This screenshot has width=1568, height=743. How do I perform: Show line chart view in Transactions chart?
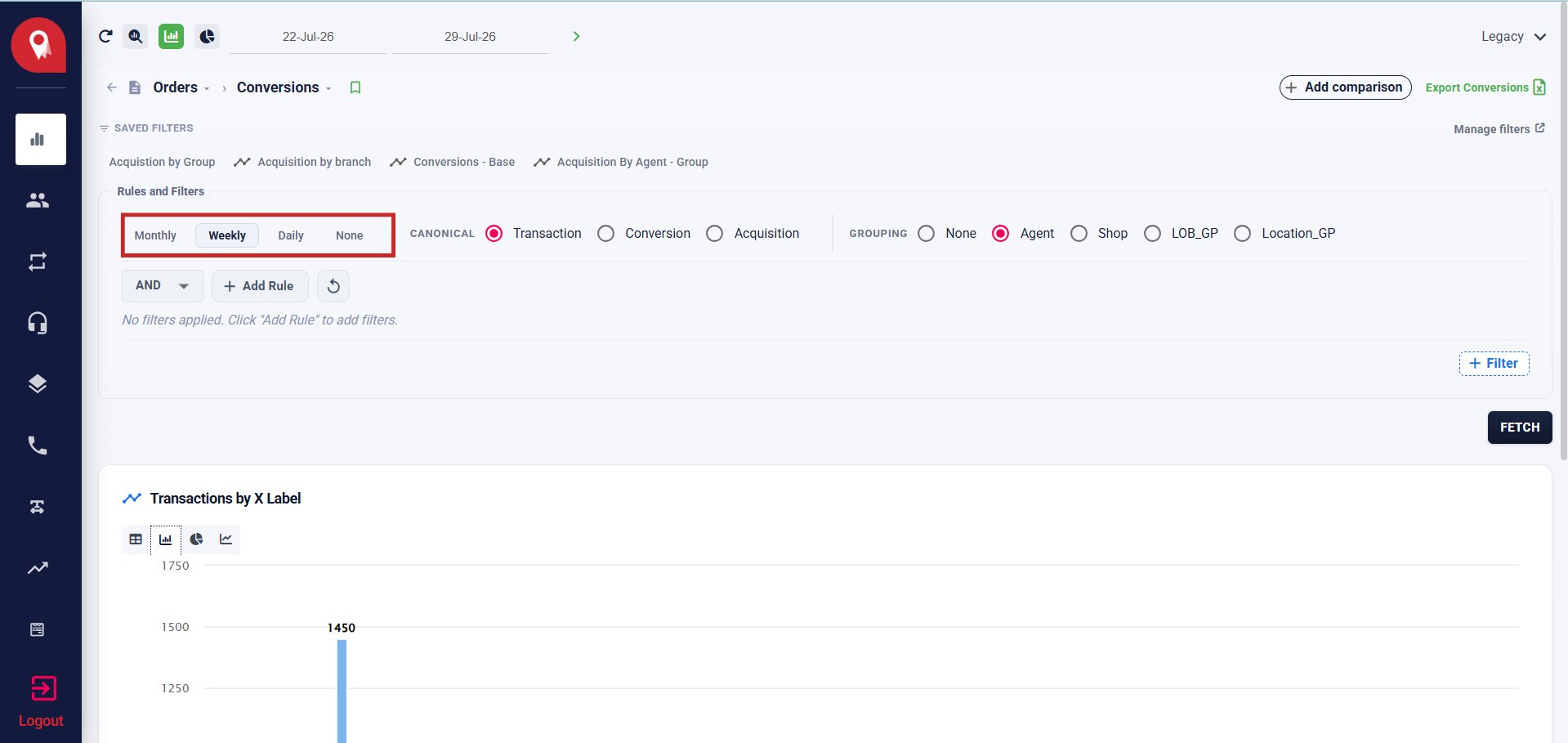pyautogui.click(x=226, y=539)
